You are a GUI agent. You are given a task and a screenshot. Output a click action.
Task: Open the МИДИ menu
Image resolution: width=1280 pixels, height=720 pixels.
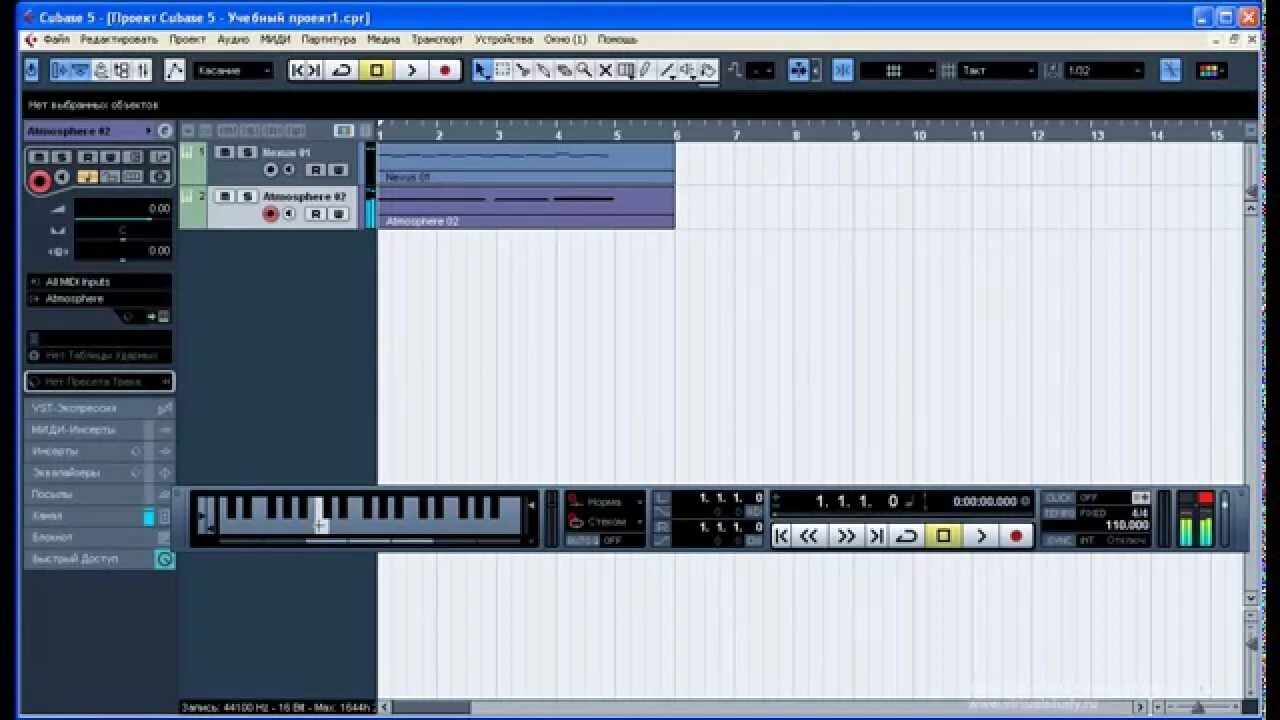tap(275, 39)
